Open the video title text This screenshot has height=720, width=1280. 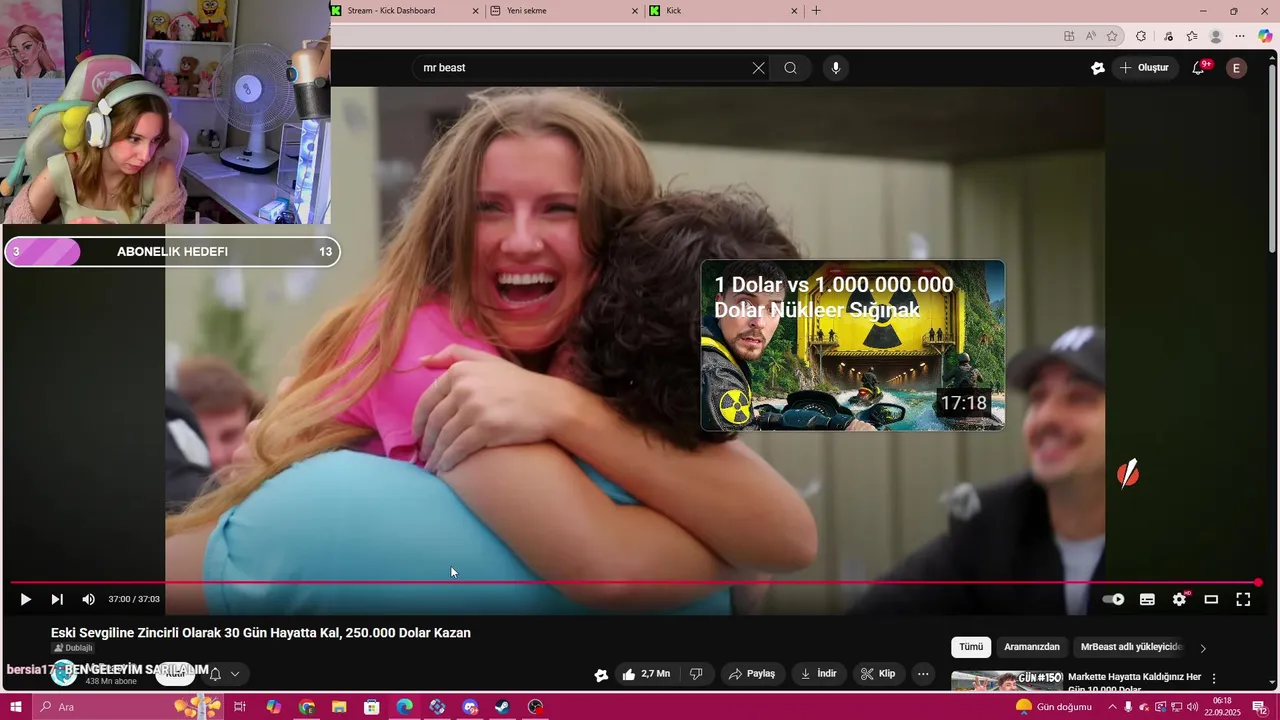261,633
